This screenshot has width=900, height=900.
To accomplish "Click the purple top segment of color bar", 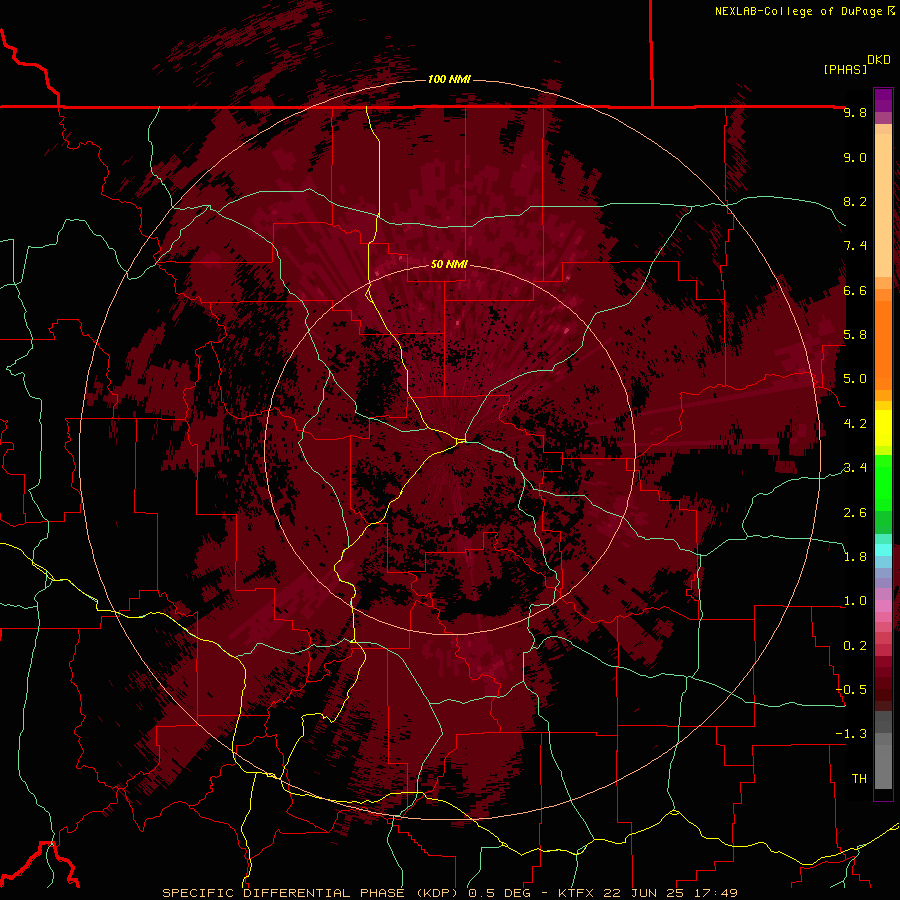I will 883,100.
